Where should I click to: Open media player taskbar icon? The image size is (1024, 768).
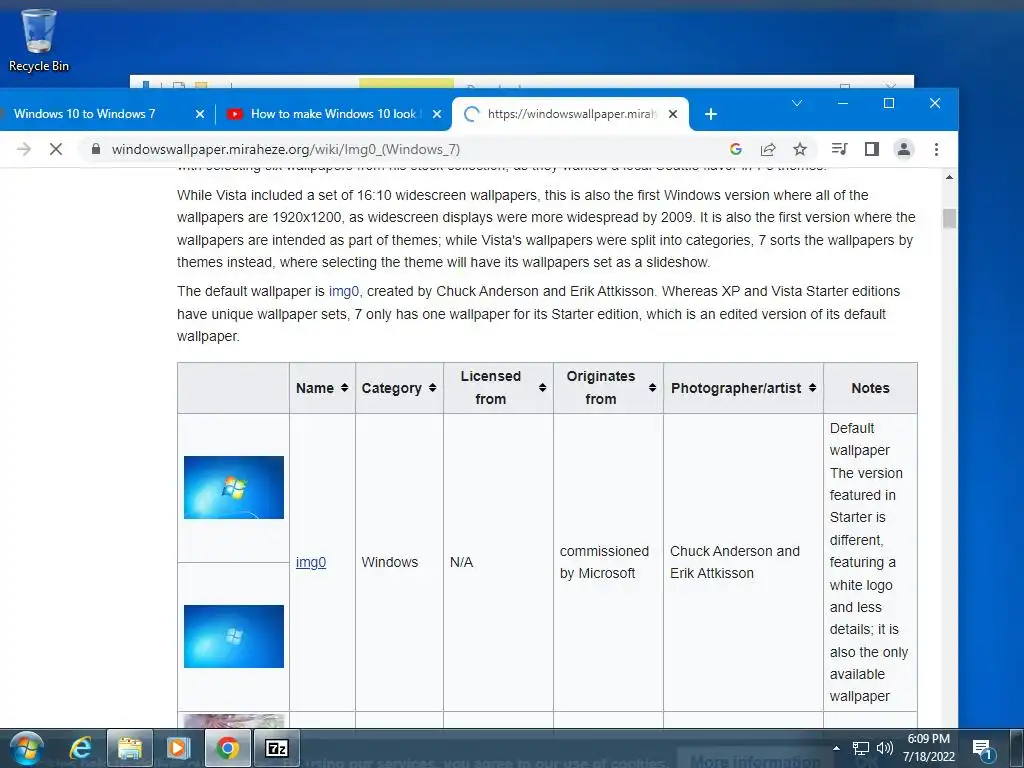pos(178,748)
